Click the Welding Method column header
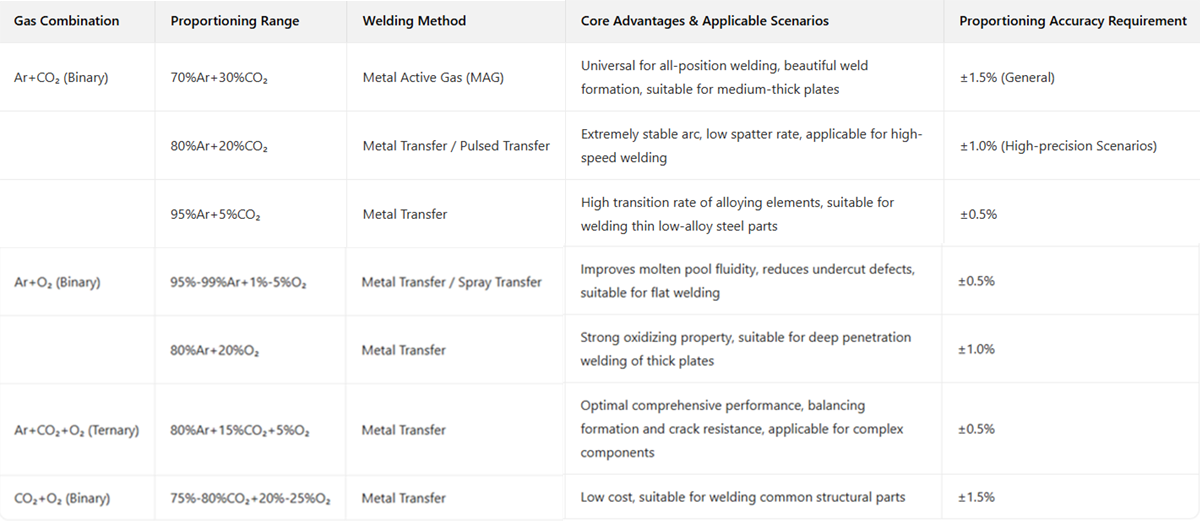The image size is (1200, 521). [414, 21]
